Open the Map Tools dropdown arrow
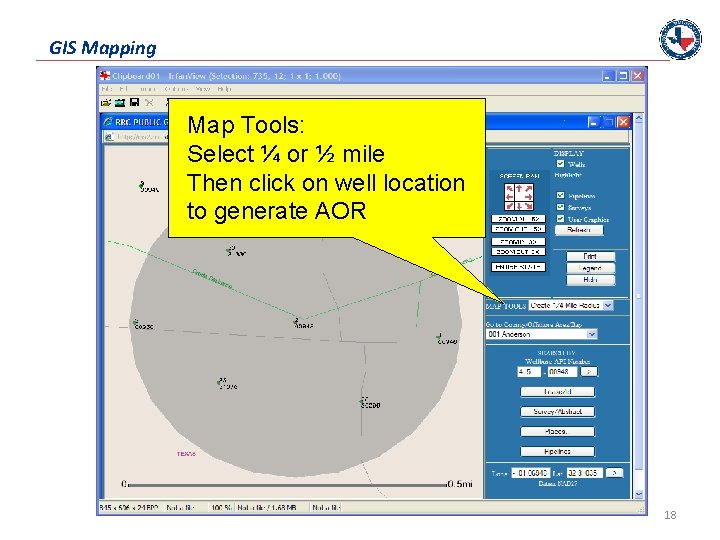This screenshot has width=720, height=540. pyautogui.click(x=608, y=305)
